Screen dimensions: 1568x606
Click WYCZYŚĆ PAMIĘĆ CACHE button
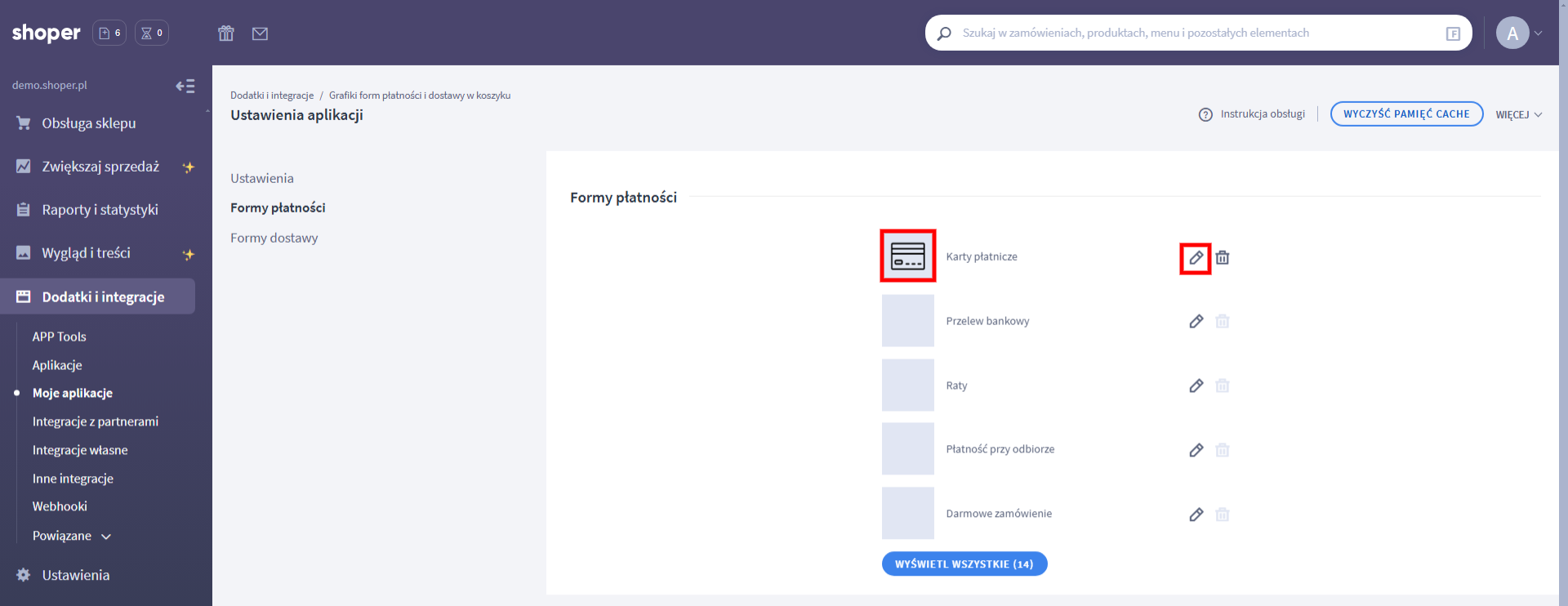(x=1406, y=114)
